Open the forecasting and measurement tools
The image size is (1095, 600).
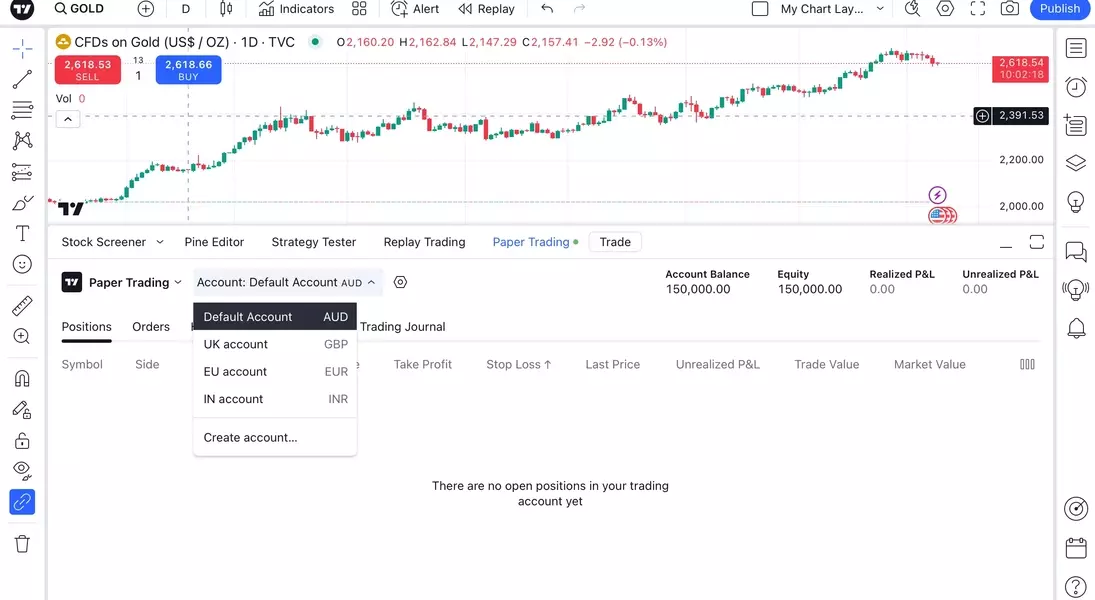click(x=22, y=172)
